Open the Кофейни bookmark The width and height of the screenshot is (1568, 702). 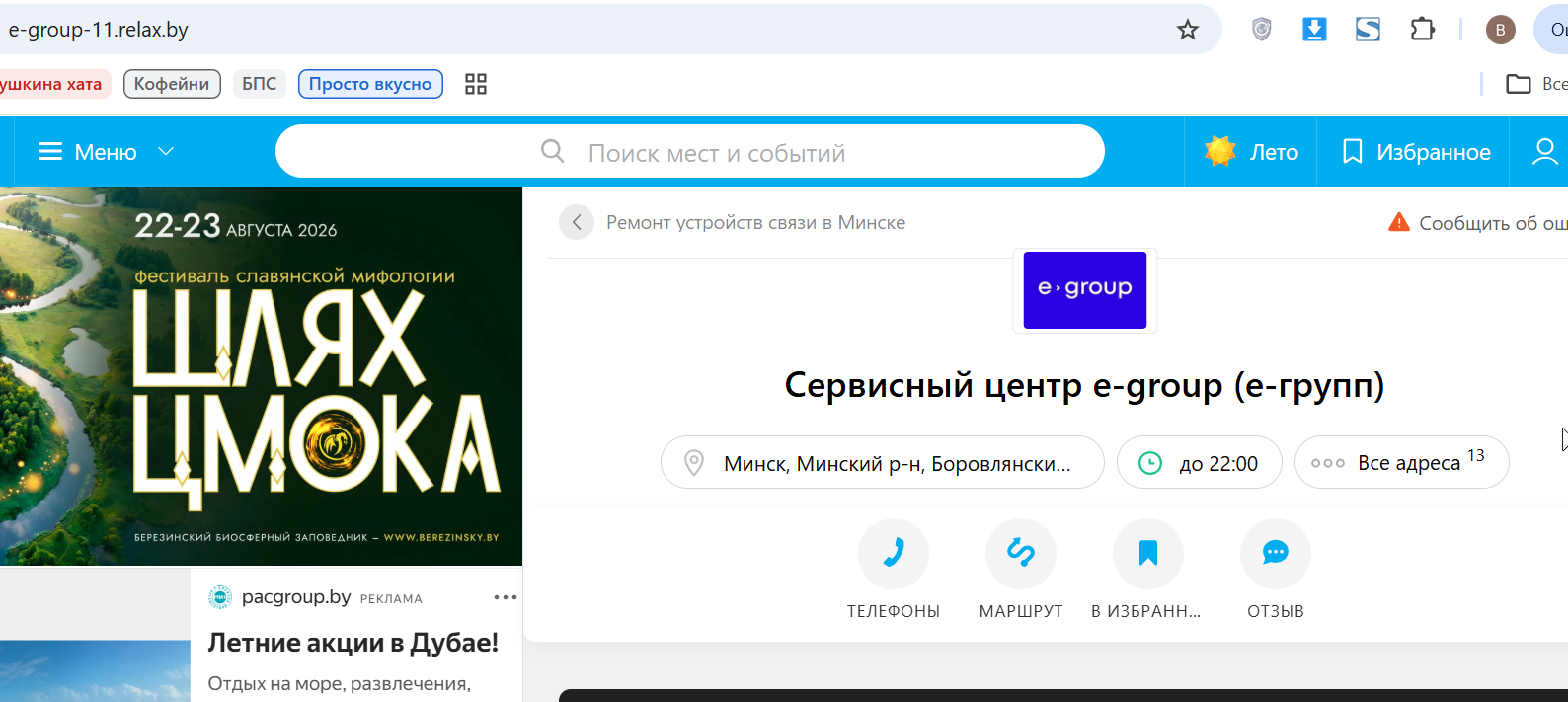tap(172, 84)
